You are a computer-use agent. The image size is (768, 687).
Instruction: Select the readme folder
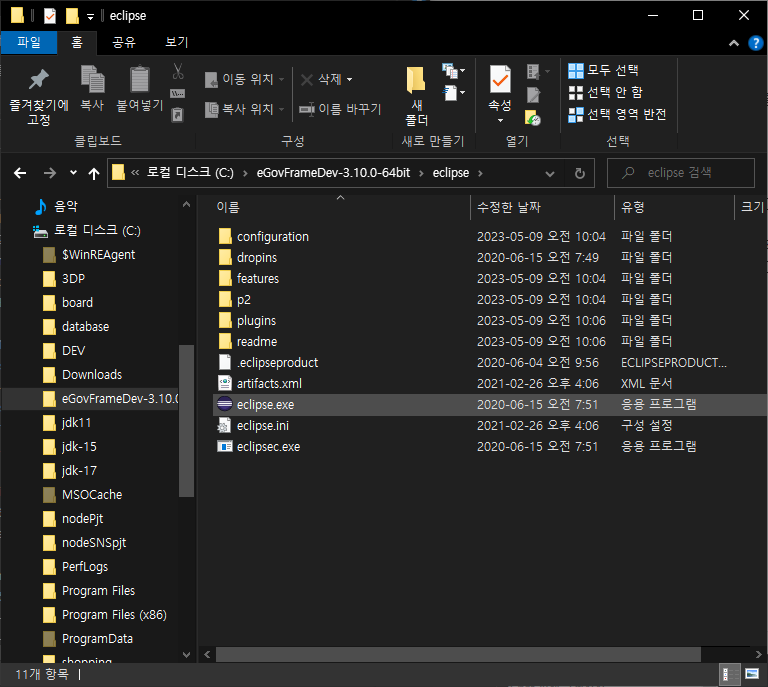[490, 341]
